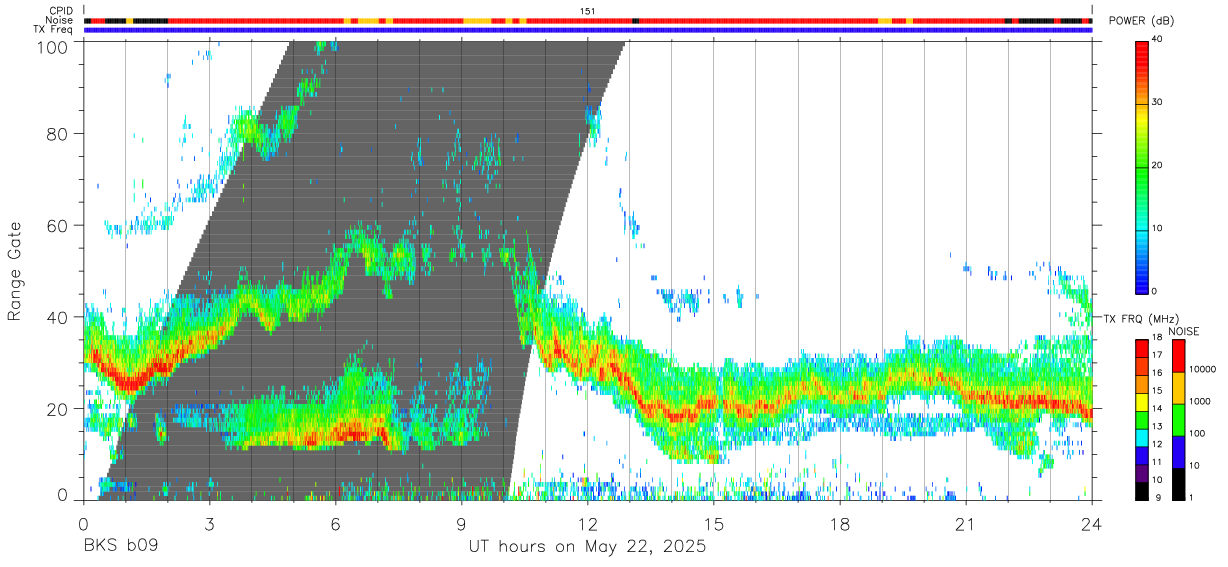Click the UT hours on May 22, 2025 title
Screen dimensions: 1228x567
588,547
